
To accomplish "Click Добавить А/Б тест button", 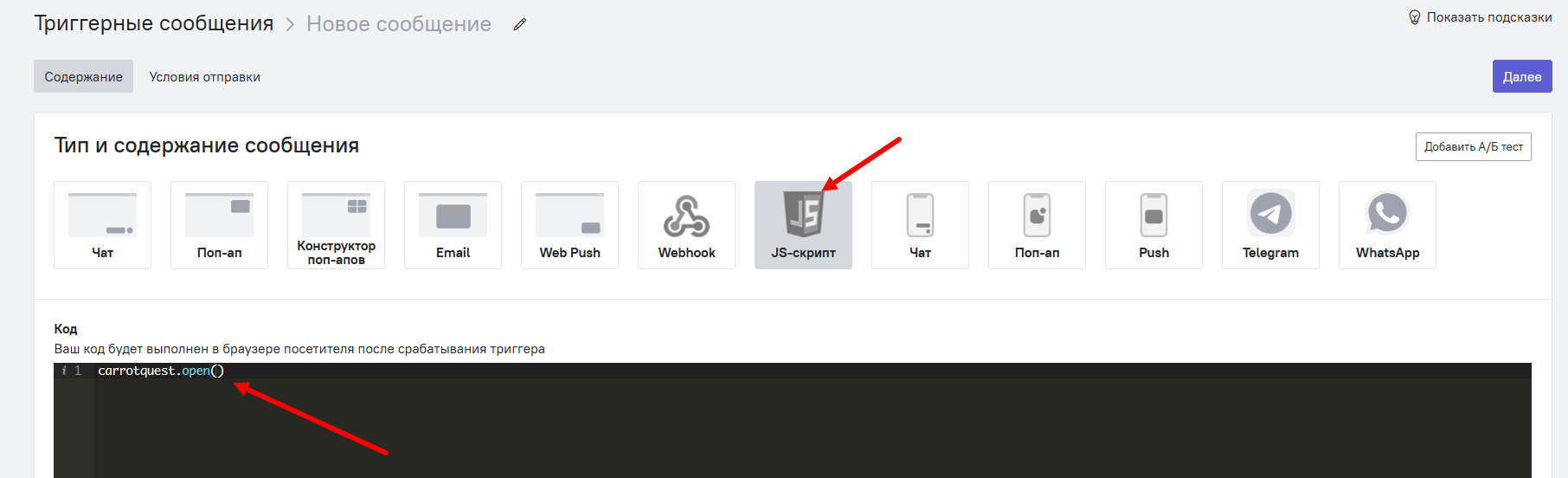I will coord(1473,147).
